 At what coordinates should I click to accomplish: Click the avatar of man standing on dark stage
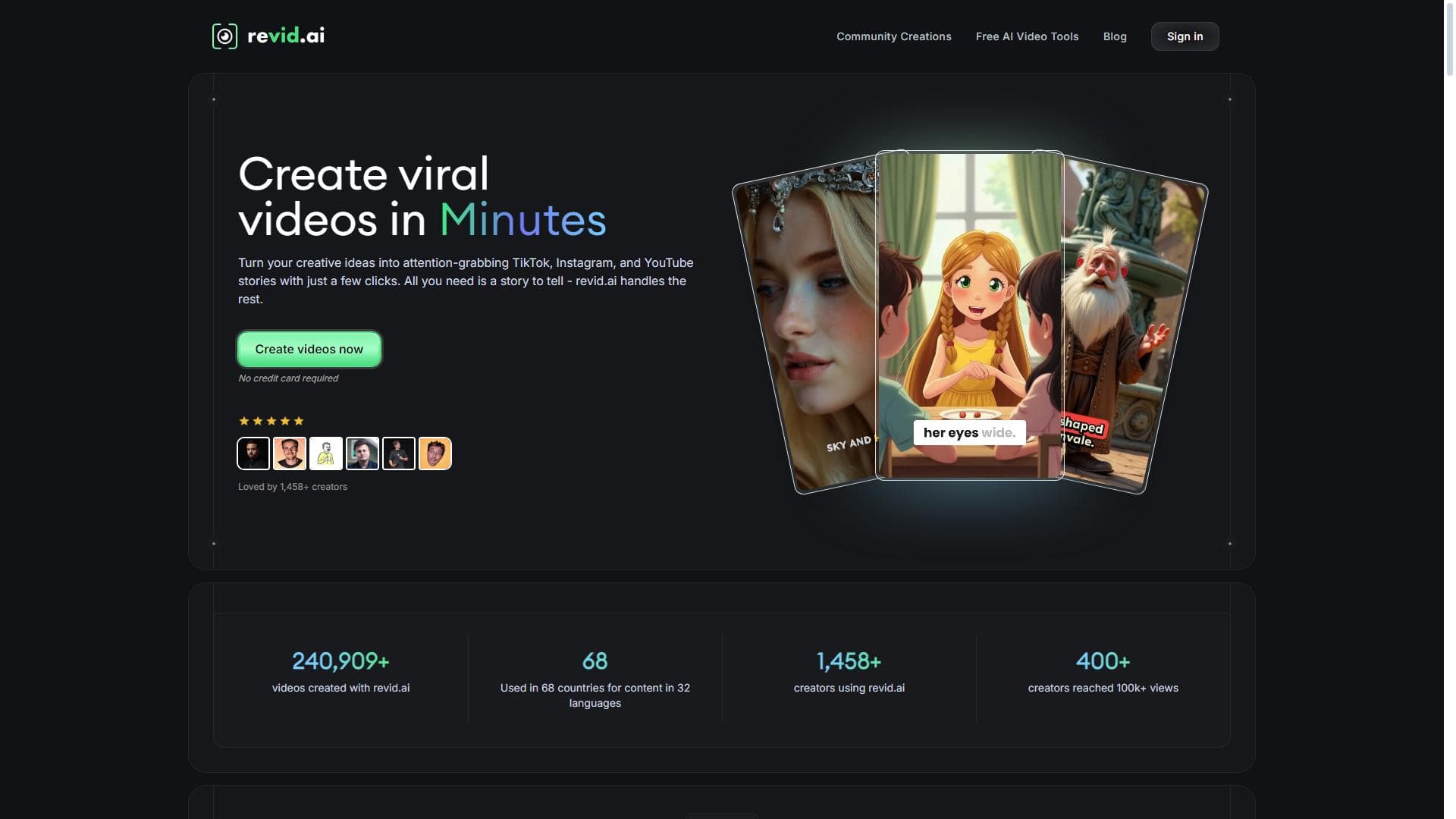[x=399, y=453]
